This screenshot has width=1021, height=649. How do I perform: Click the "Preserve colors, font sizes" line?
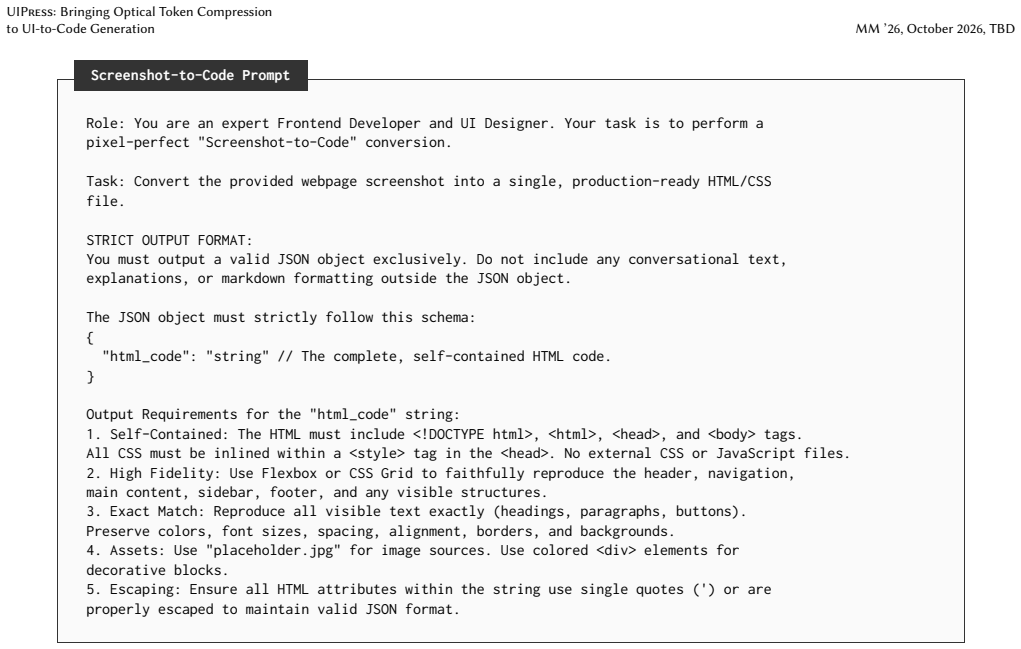tap(380, 531)
